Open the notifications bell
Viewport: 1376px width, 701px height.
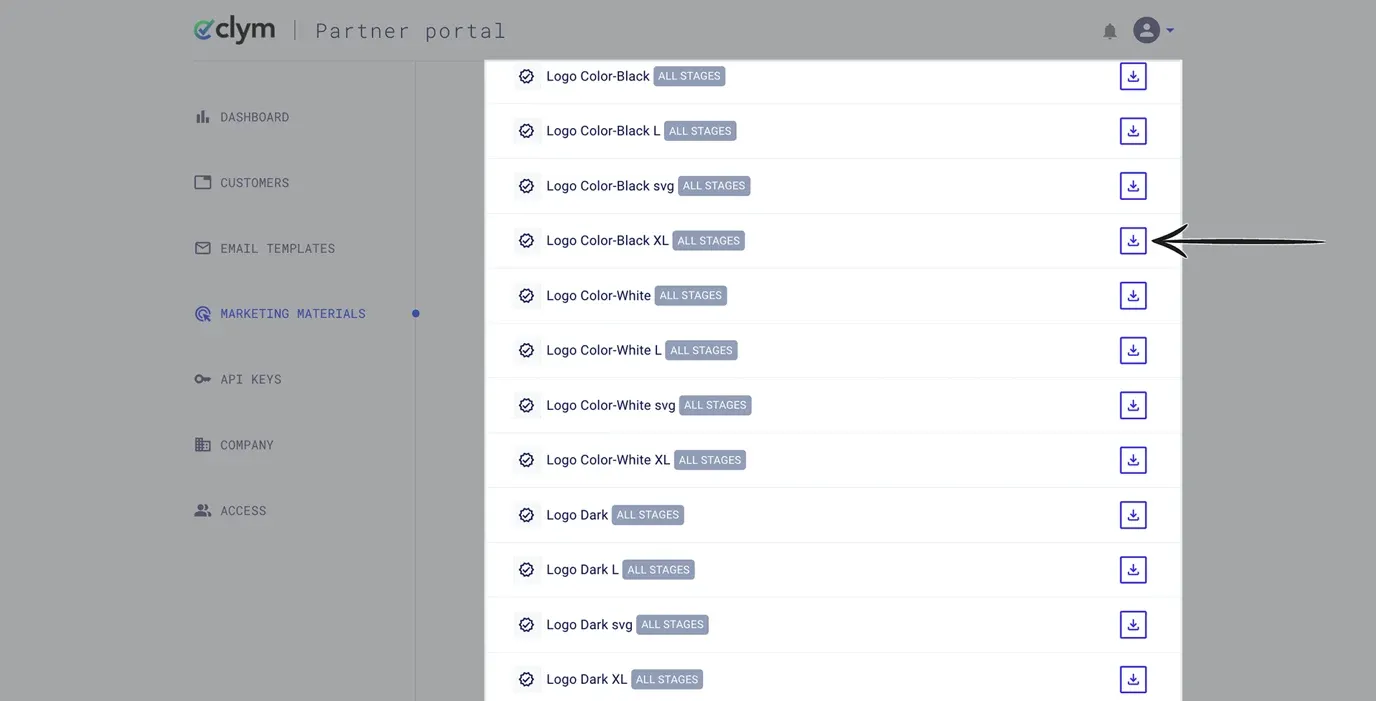1110,31
